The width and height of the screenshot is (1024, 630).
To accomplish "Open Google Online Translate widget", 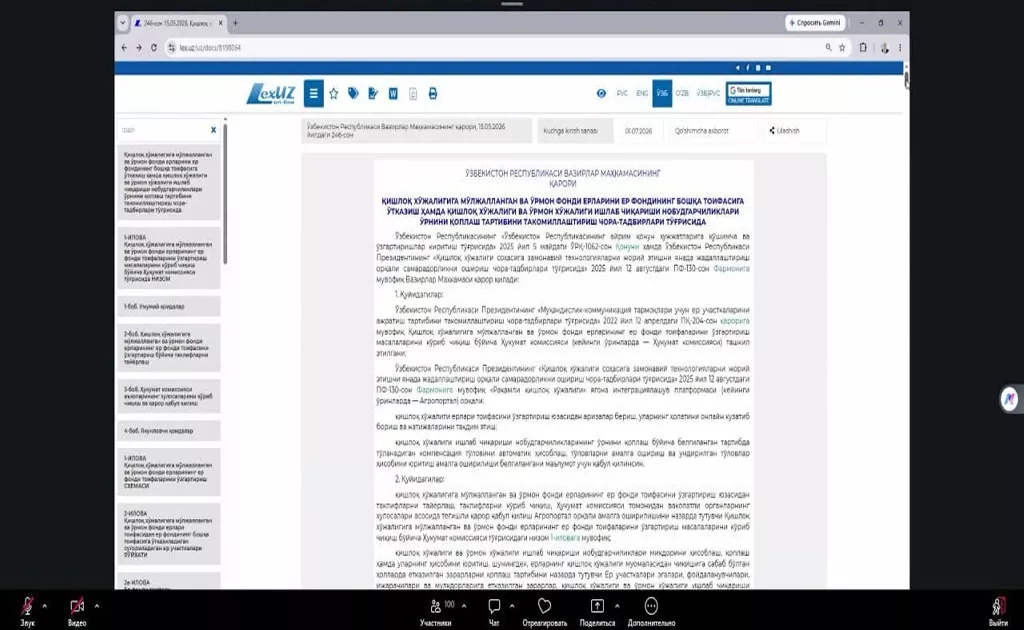I will coord(748,93).
